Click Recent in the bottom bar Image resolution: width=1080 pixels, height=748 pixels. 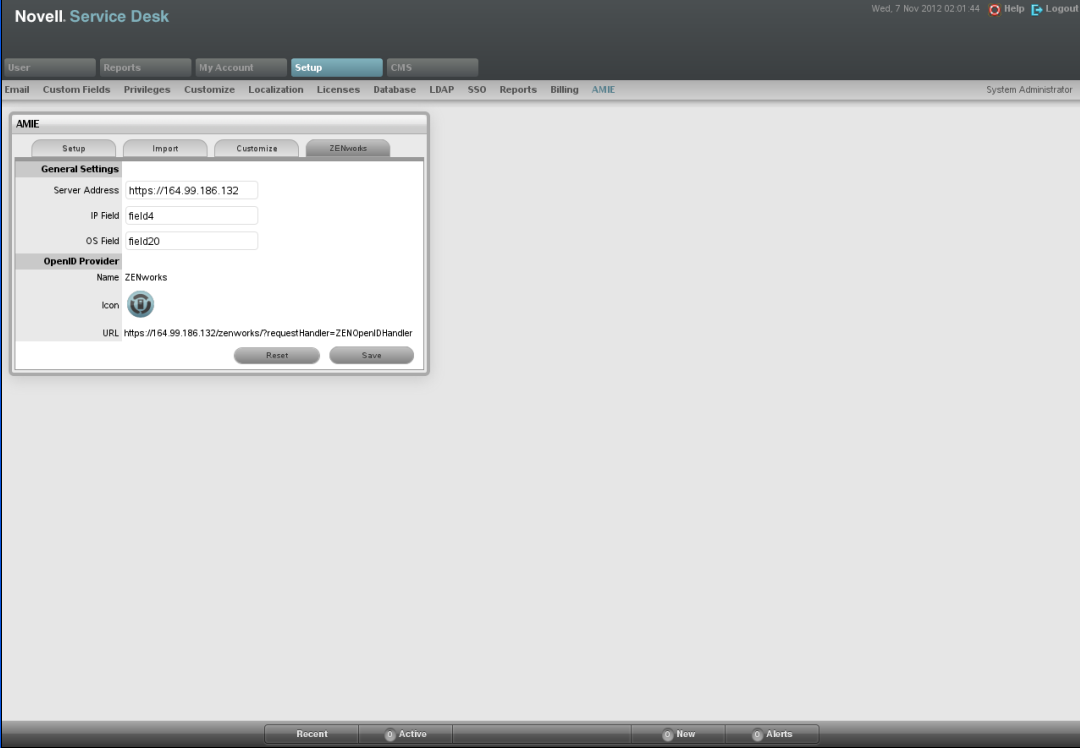311,734
